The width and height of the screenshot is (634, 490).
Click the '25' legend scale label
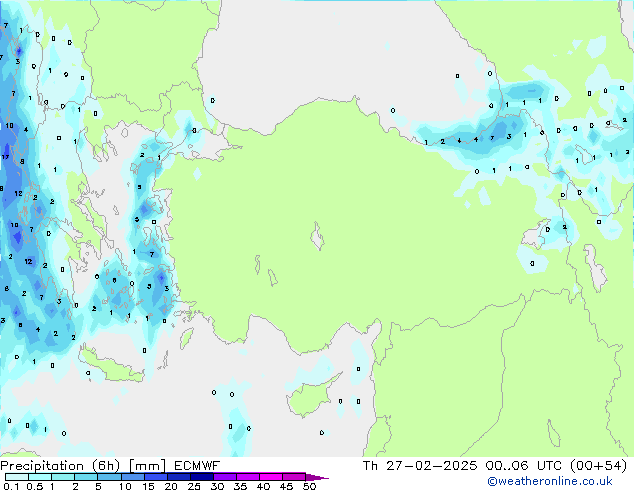(194, 486)
